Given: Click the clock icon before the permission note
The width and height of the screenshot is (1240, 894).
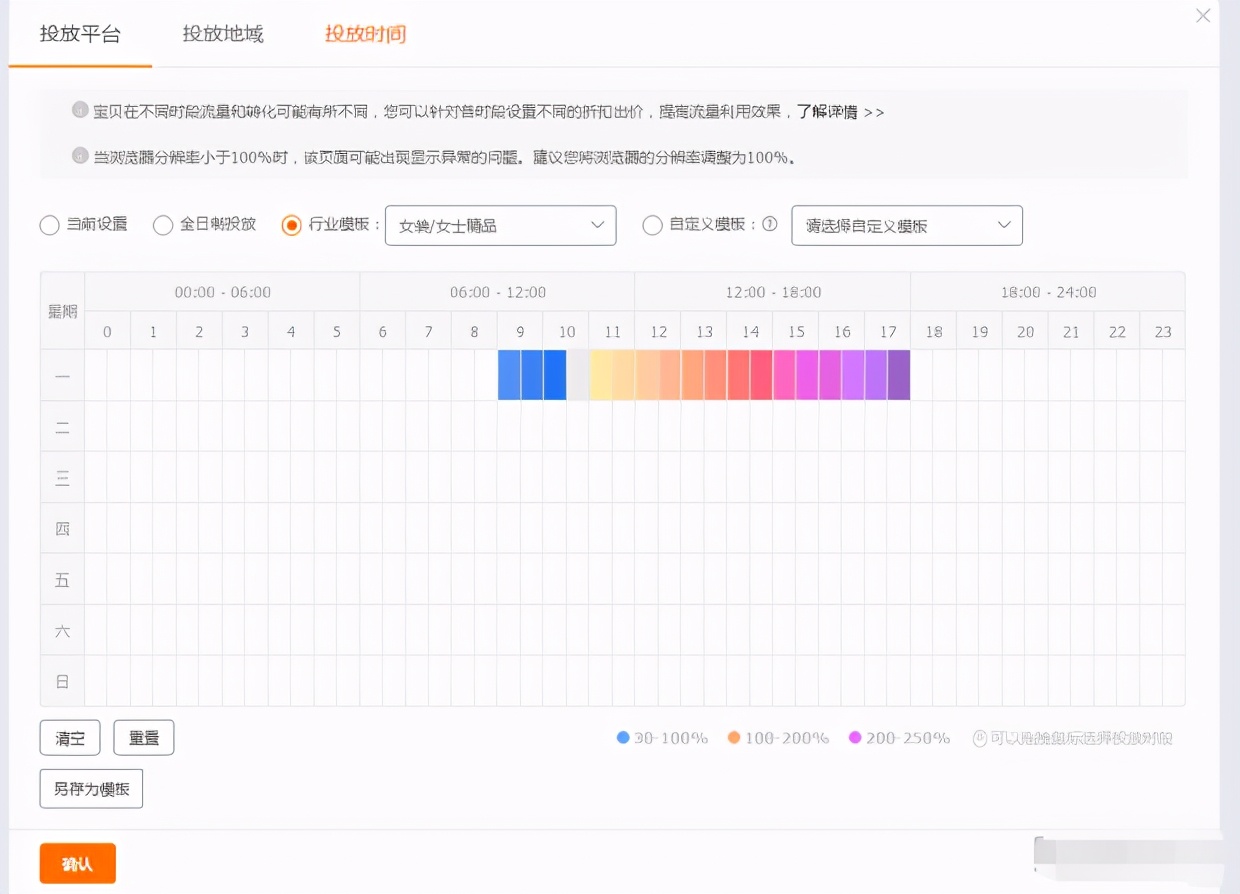Looking at the screenshot, I should [x=978, y=737].
